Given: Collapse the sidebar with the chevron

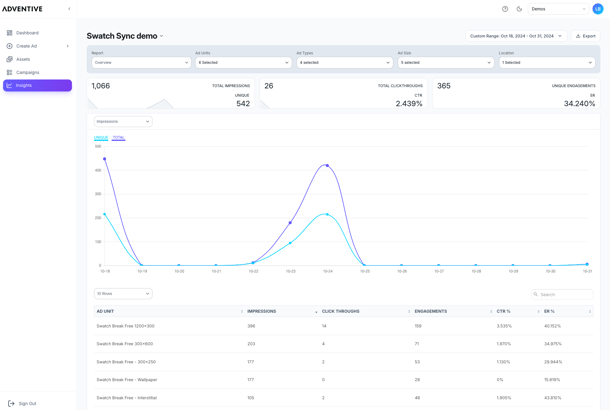Looking at the screenshot, I should (x=69, y=9).
